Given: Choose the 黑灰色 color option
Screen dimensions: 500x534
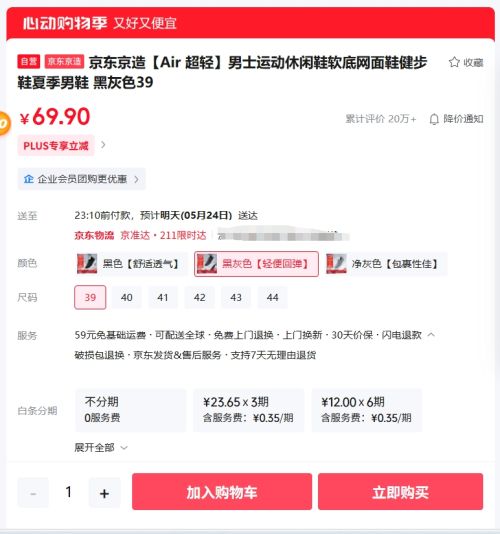Looking at the screenshot, I should point(256,264).
